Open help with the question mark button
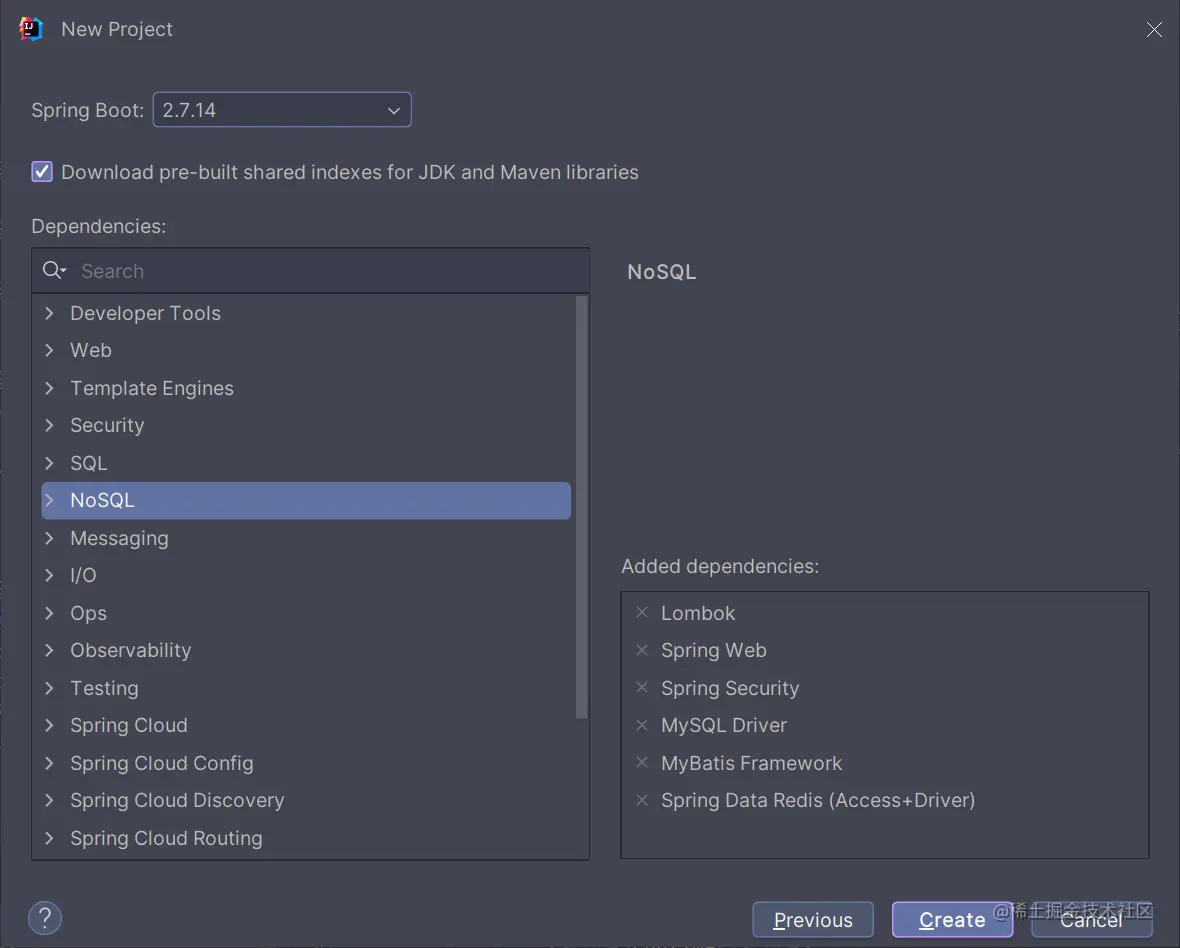 [x=45, y=918]
